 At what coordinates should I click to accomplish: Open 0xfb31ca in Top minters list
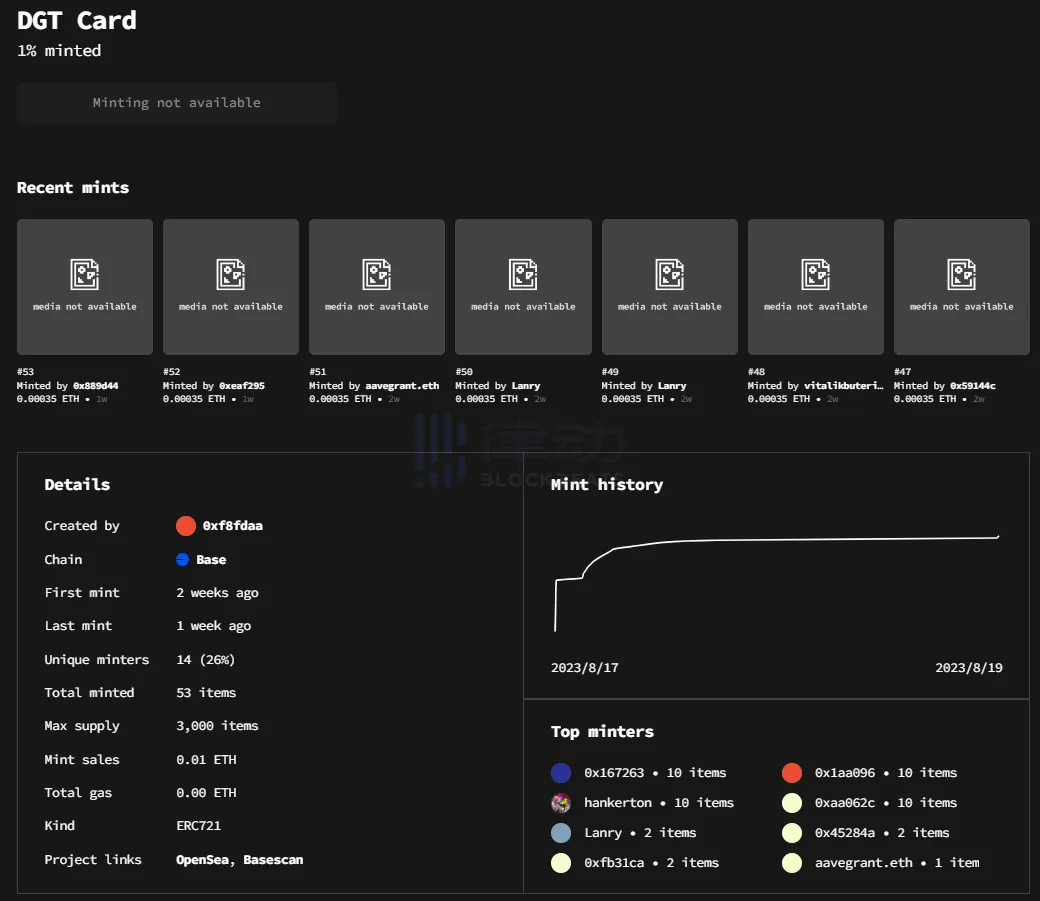(614, 863)
